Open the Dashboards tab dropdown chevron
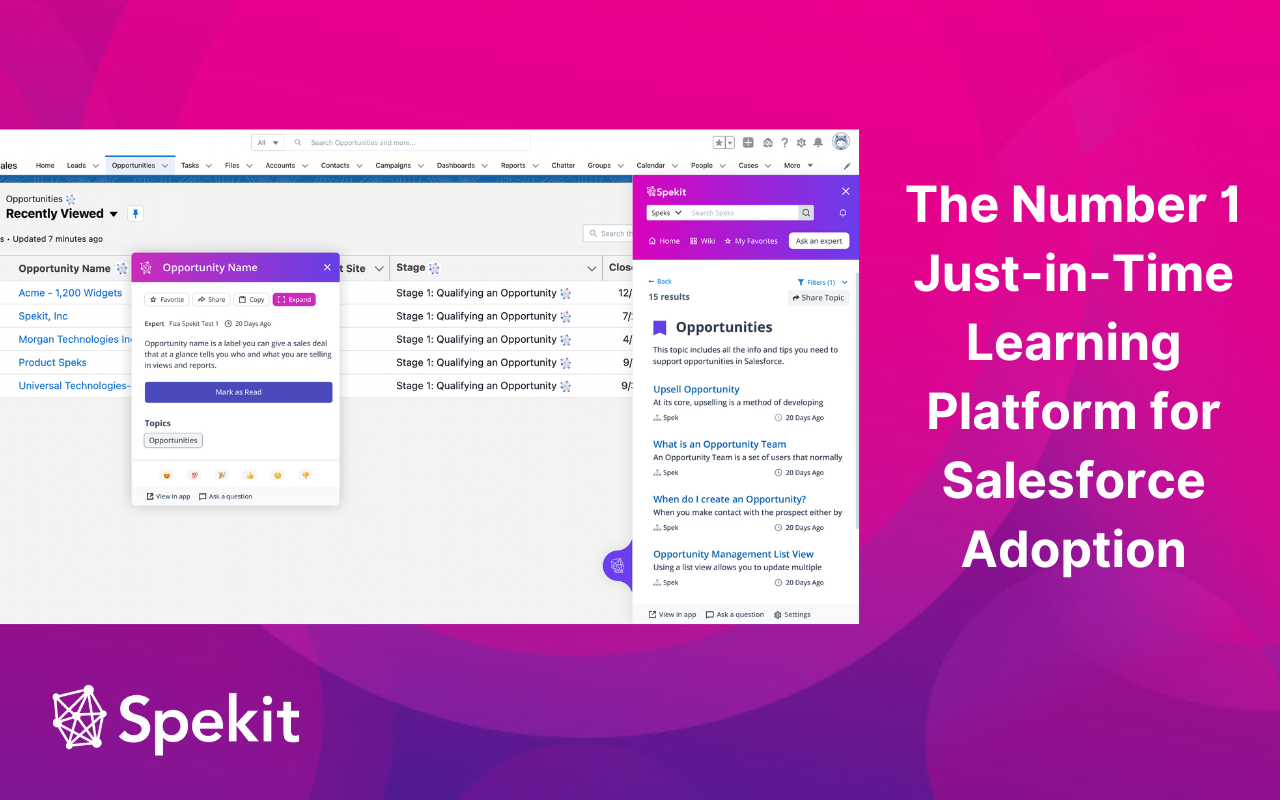The width and height of the screenshot is (1280, 800). point(485,166)
